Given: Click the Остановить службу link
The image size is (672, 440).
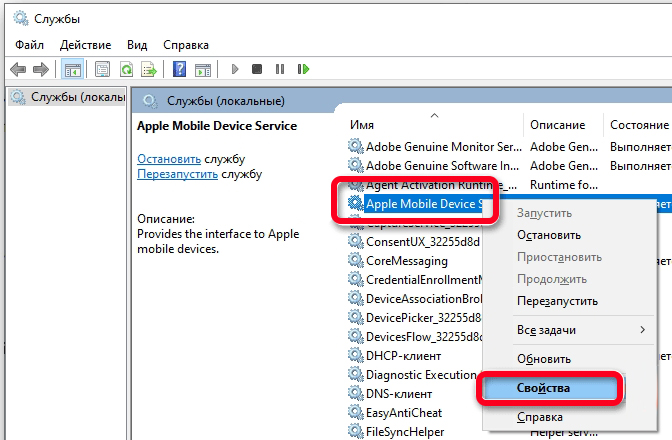Looking at the screenshot, I should [x=169, y=159].
